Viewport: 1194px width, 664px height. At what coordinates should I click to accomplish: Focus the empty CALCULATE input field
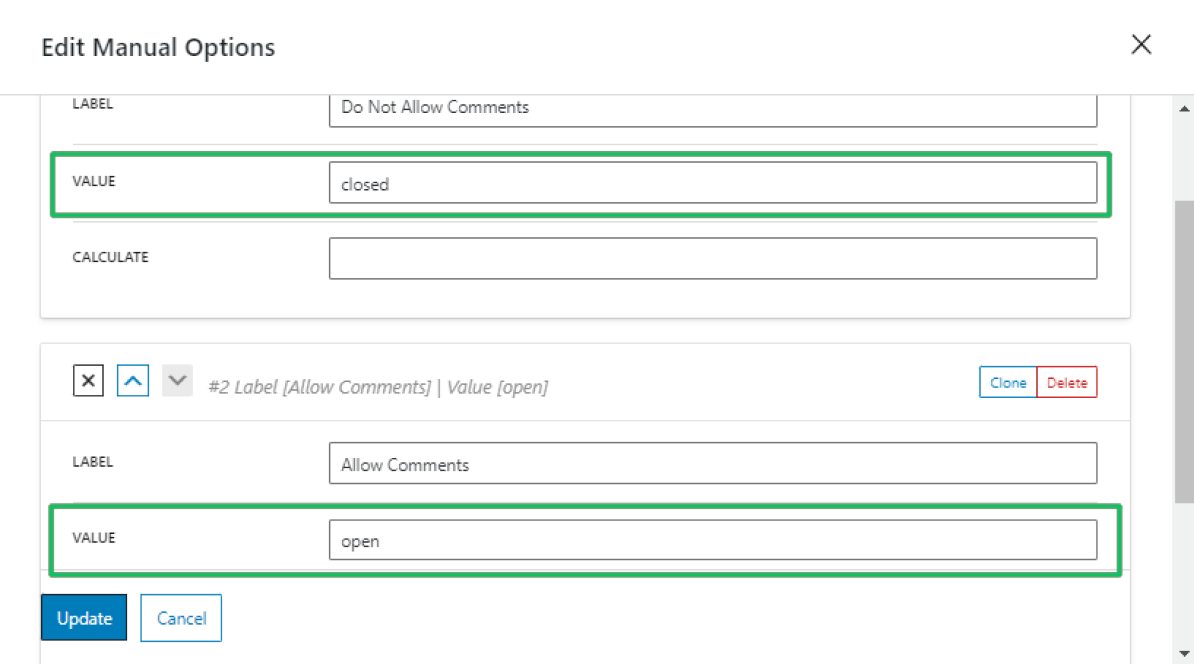(x=713, y=258)
